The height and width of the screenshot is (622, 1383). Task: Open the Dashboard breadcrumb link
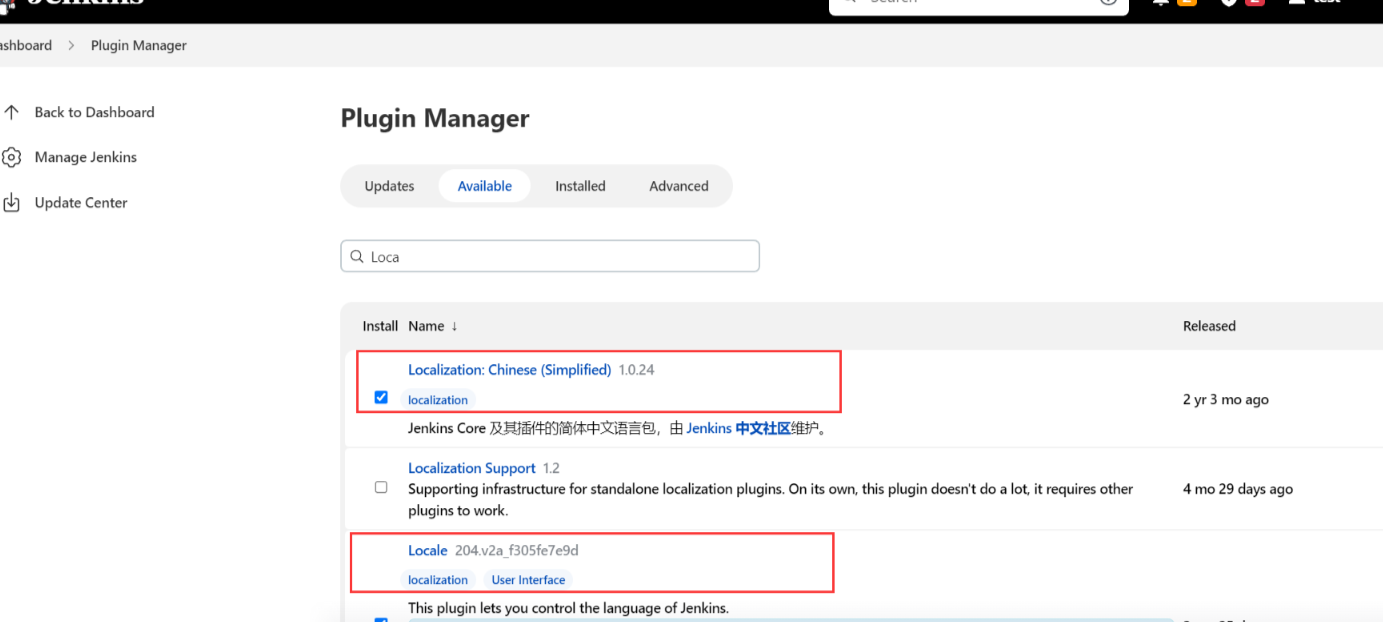[24, 45]
